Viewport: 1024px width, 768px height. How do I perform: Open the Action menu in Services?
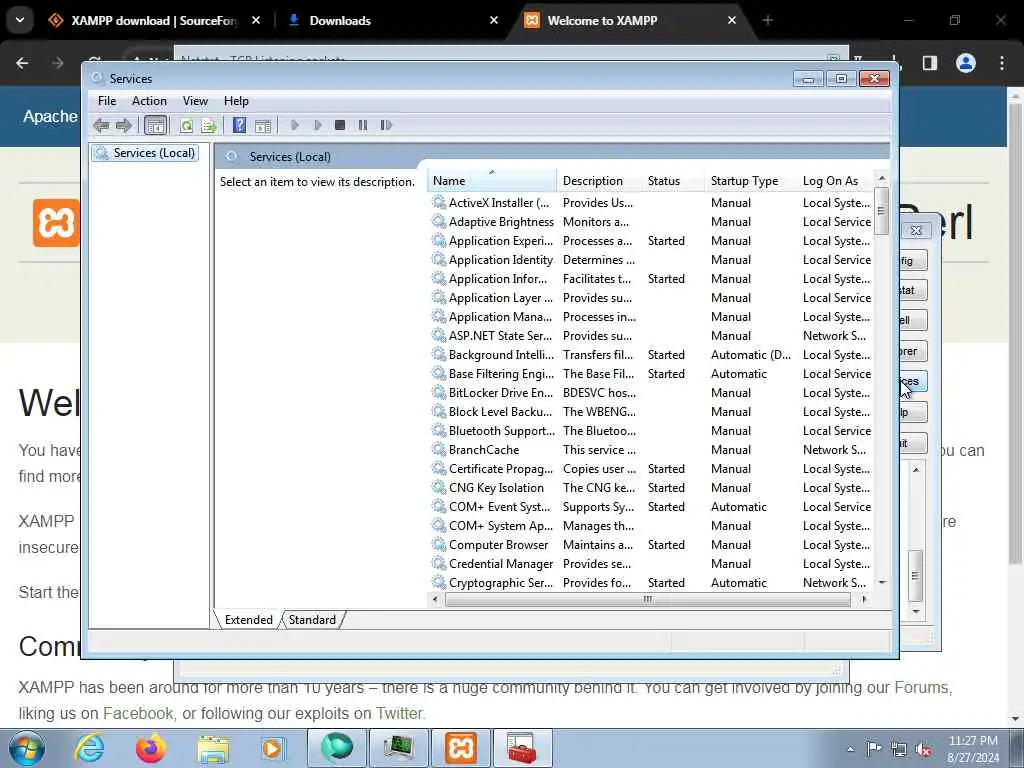click(149, 101)
